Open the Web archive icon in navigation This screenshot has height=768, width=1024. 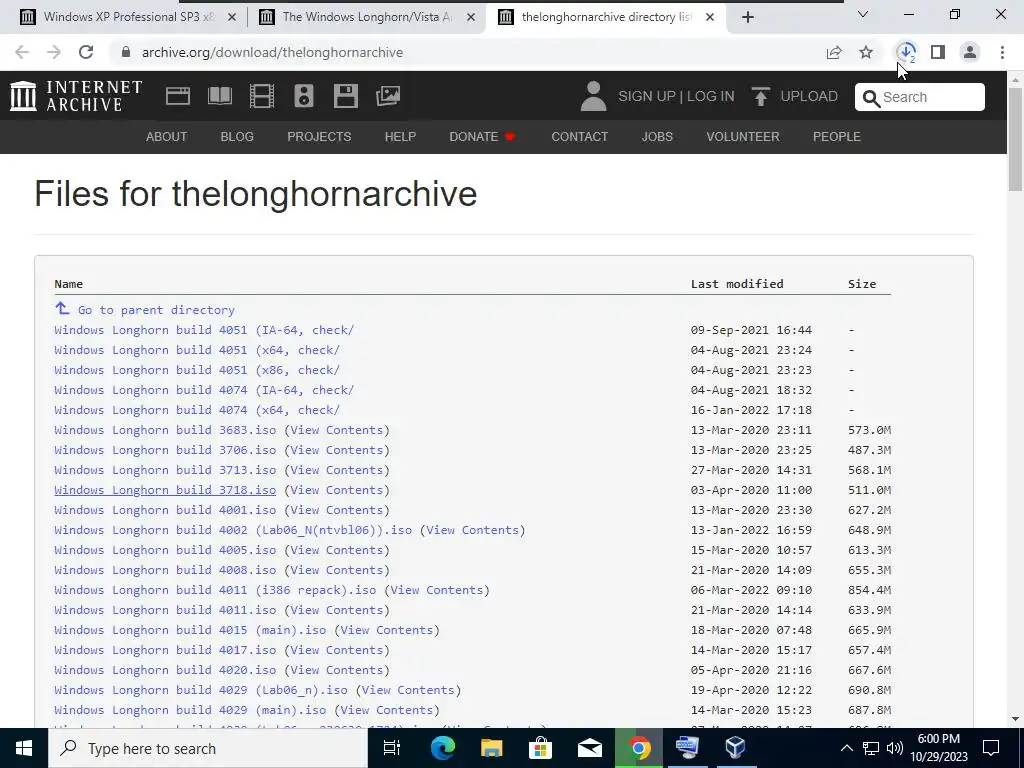click(x=178, y=96)
